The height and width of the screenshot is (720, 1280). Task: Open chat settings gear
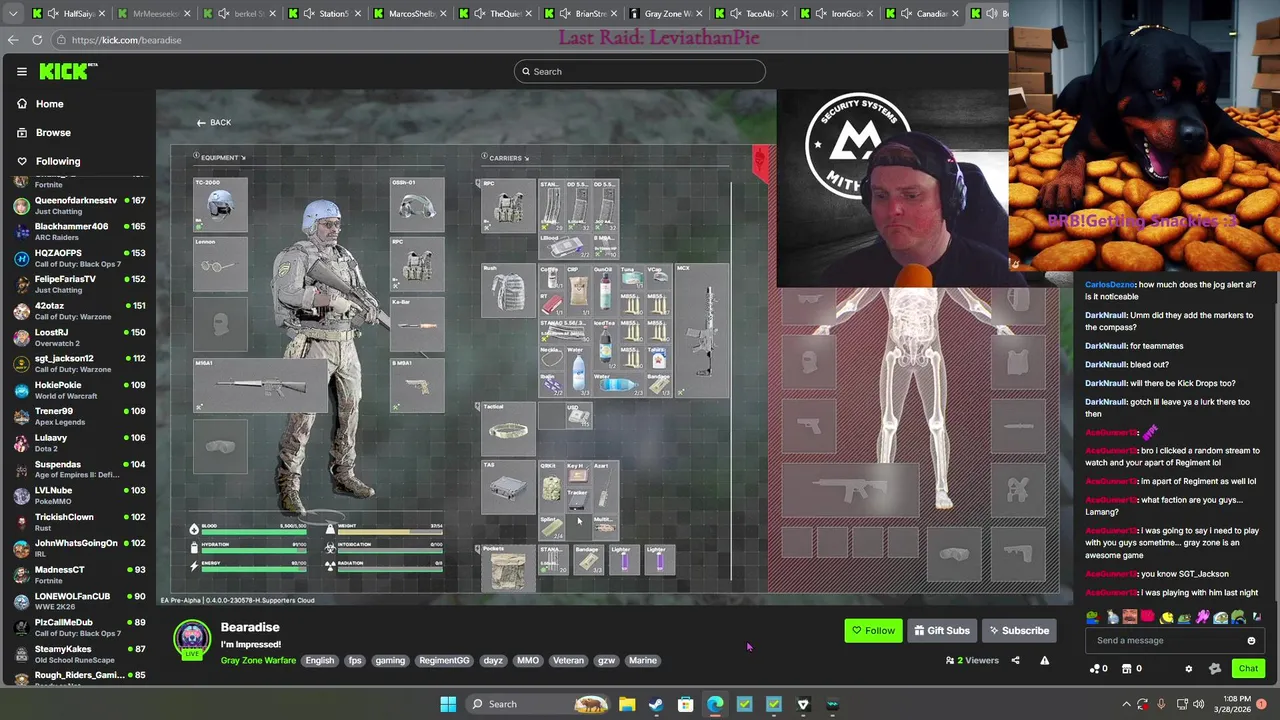pos(1188,669)
